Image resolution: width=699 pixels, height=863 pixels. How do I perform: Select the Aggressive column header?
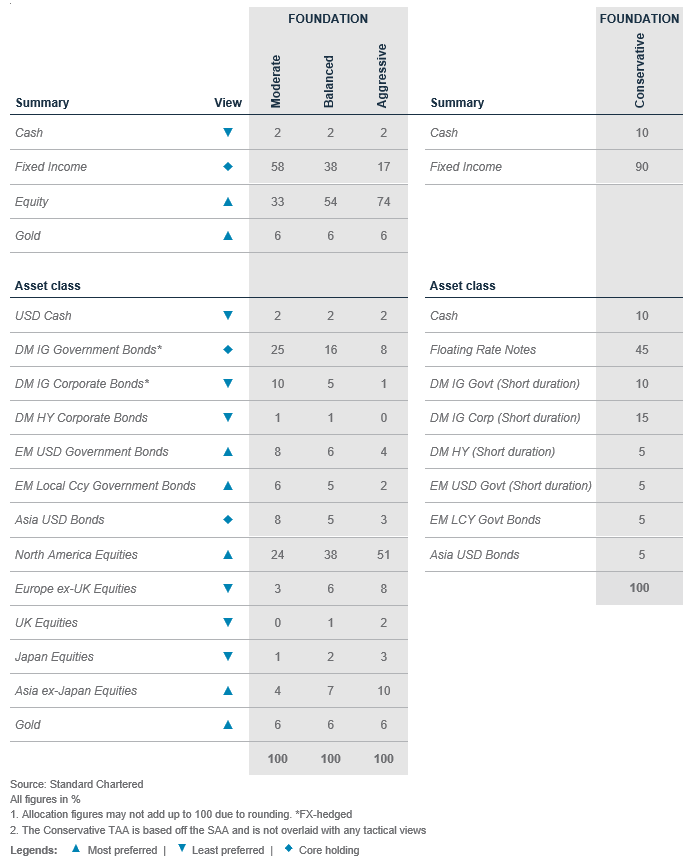click(x=382, y=76)
